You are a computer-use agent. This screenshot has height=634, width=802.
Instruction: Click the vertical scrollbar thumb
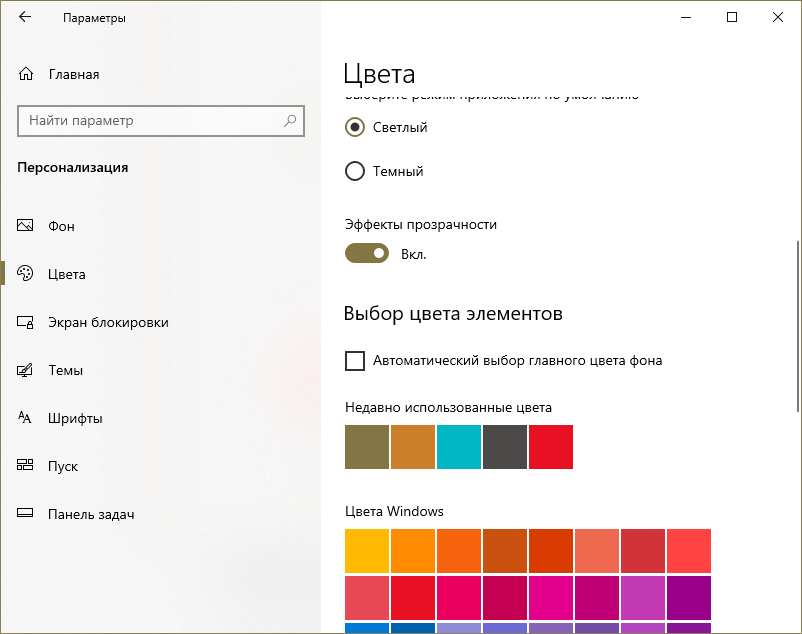[797, 325]
